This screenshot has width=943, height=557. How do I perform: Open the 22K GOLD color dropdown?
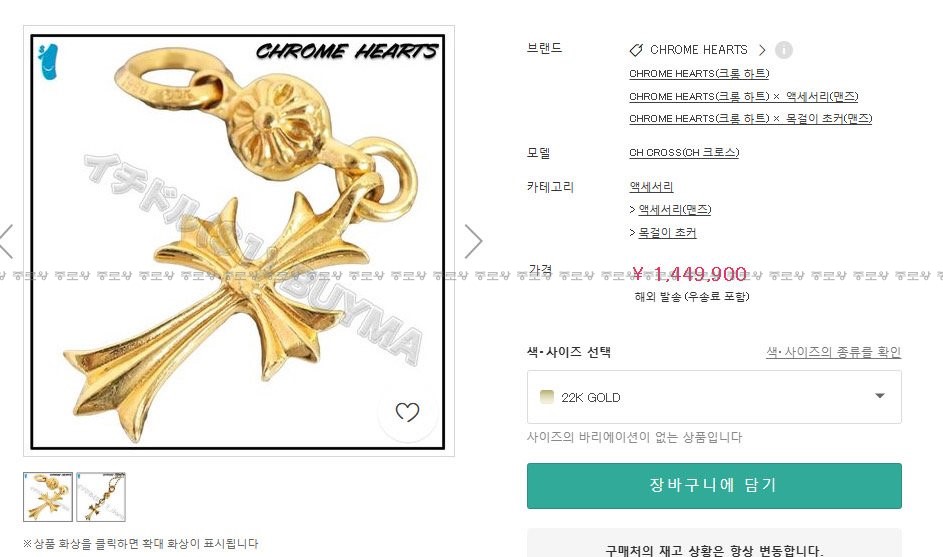[x=714, y=397]
